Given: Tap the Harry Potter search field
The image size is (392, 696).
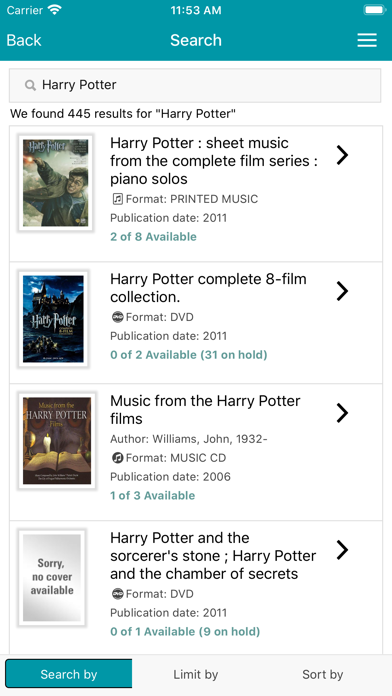Looking at the screenshot, I should (x=195, y=85).
